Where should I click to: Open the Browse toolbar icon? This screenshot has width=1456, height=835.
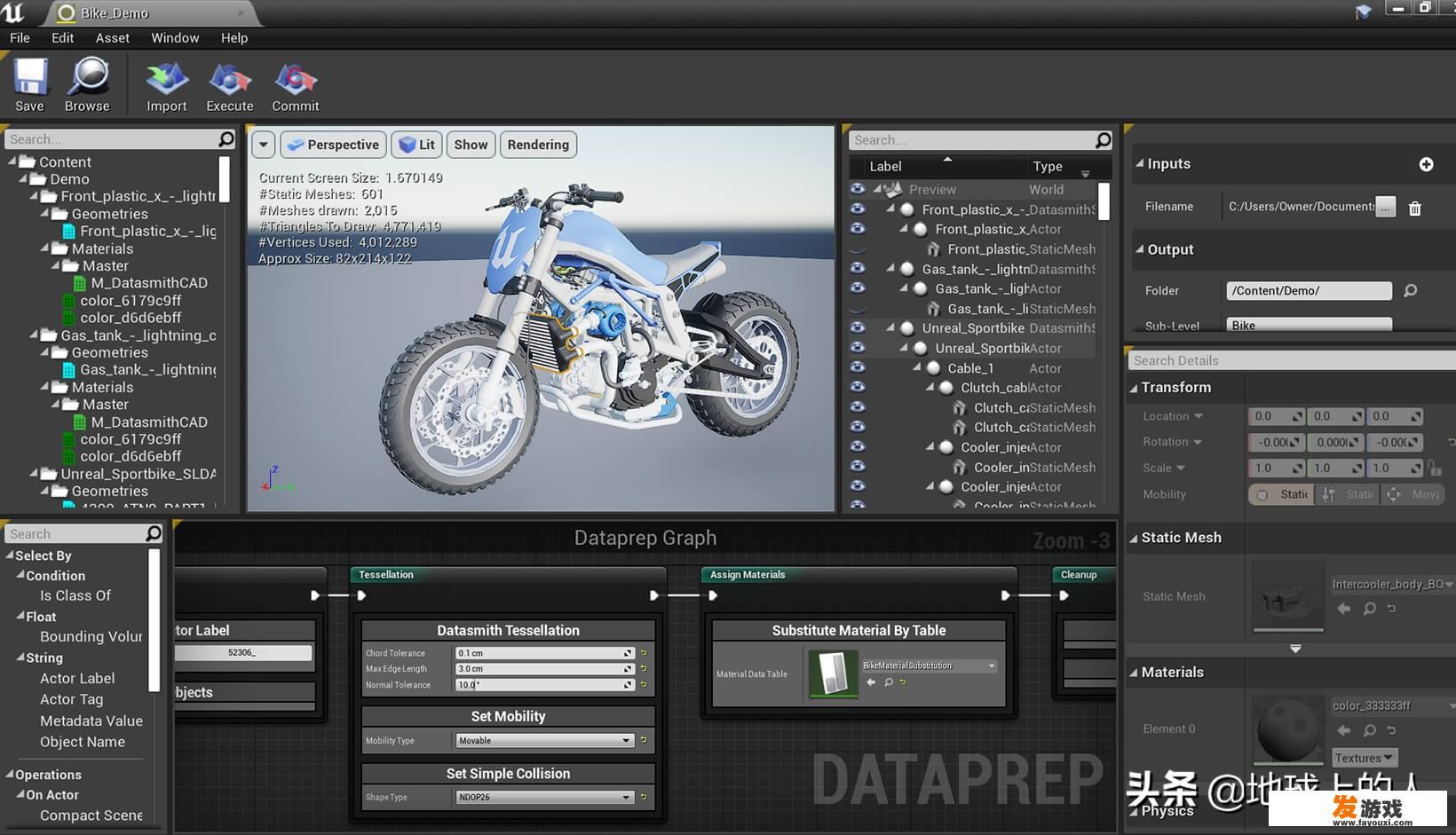(x=87, y=85)
